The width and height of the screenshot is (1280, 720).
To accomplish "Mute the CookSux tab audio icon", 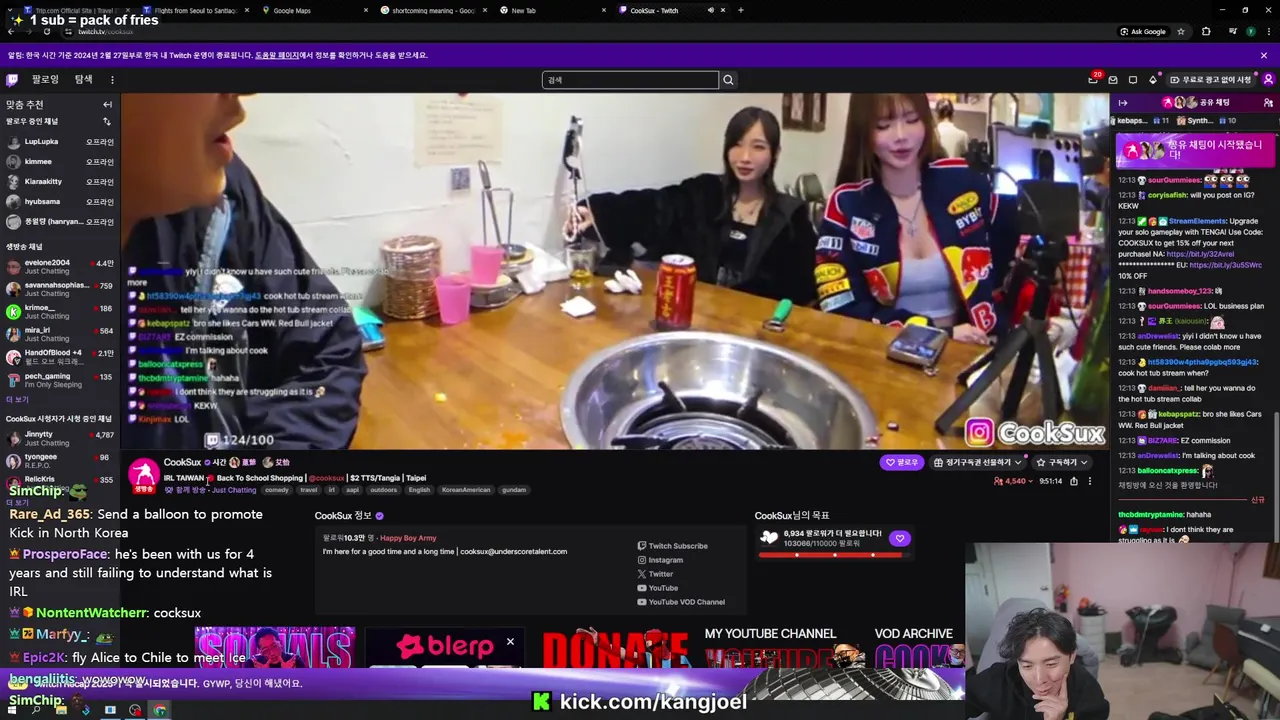I will 711,10.
